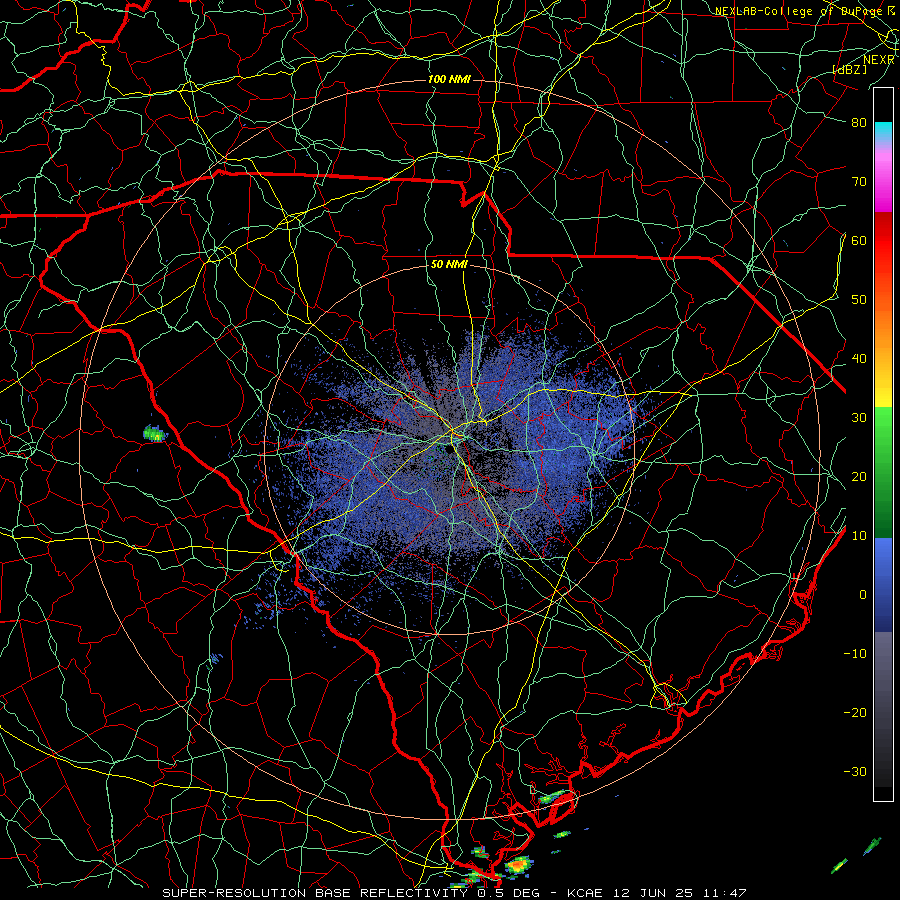Image resolution: width=900 pixels, height=900 pixels.
Task: Click the 20 value on dBZ scale
Action: (x=859, y=477)
